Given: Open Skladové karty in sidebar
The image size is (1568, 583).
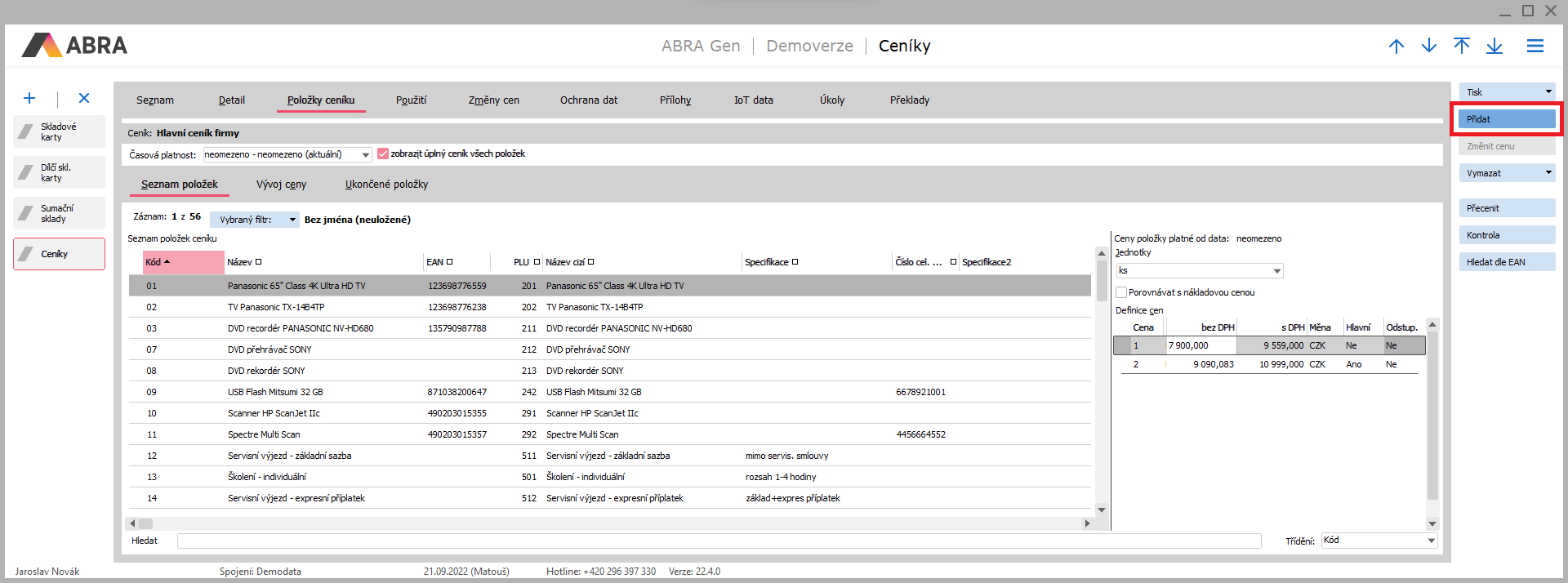Looking at the screenshot, I should pyautogui.click(x=59, y=131).
